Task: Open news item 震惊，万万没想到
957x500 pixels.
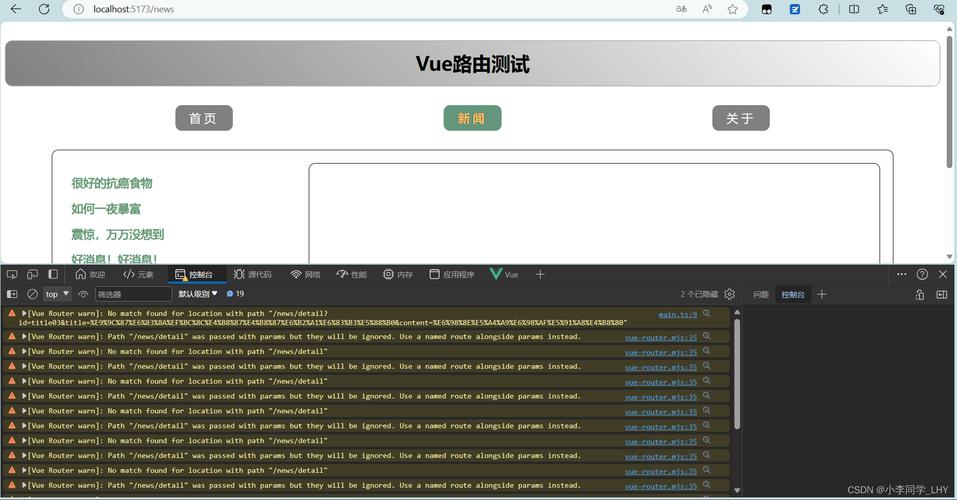Action: coord(117,234)
